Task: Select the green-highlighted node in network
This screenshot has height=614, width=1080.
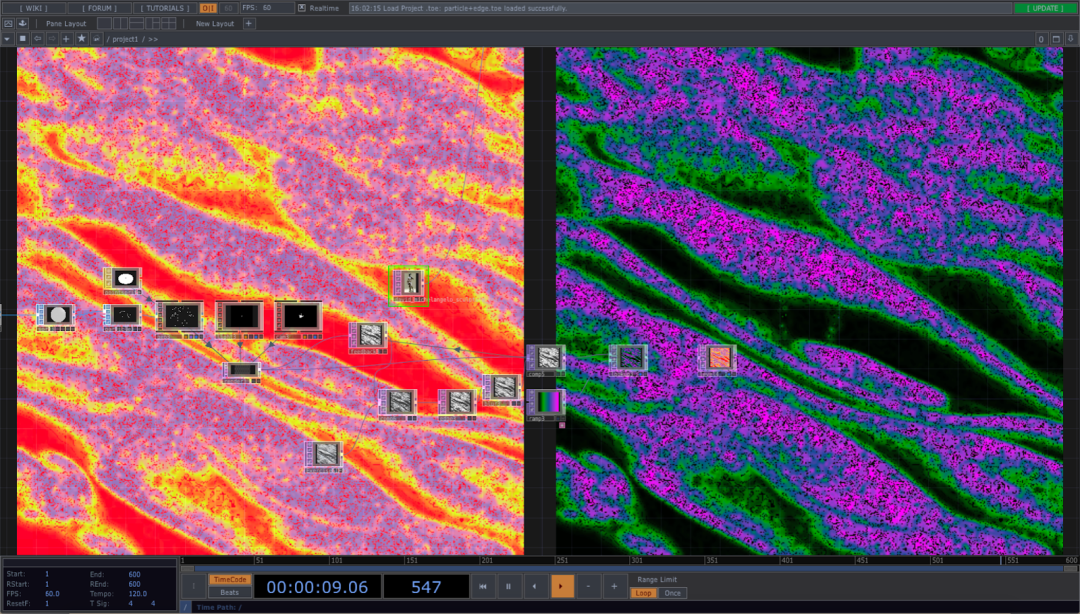Action: [x=408, y=284]
